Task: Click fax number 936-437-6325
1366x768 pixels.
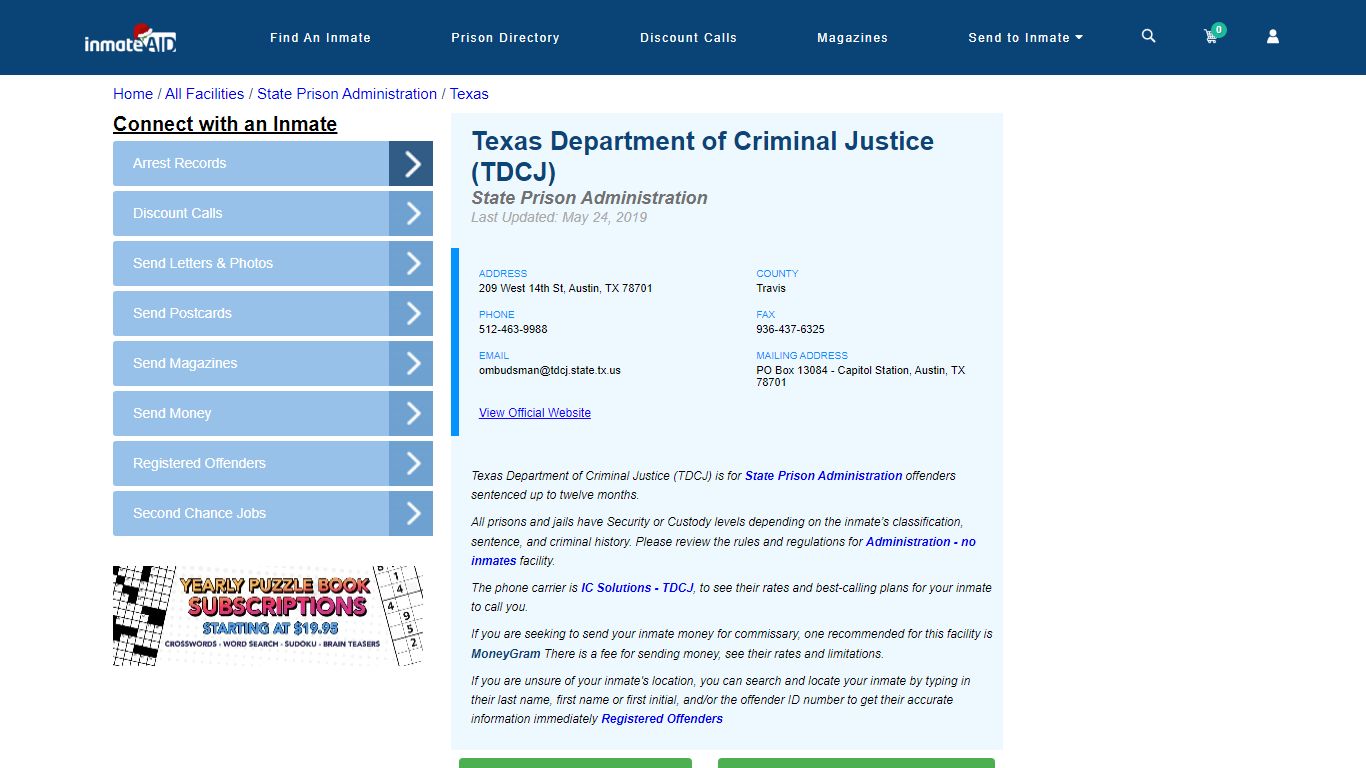Action: 790,329
